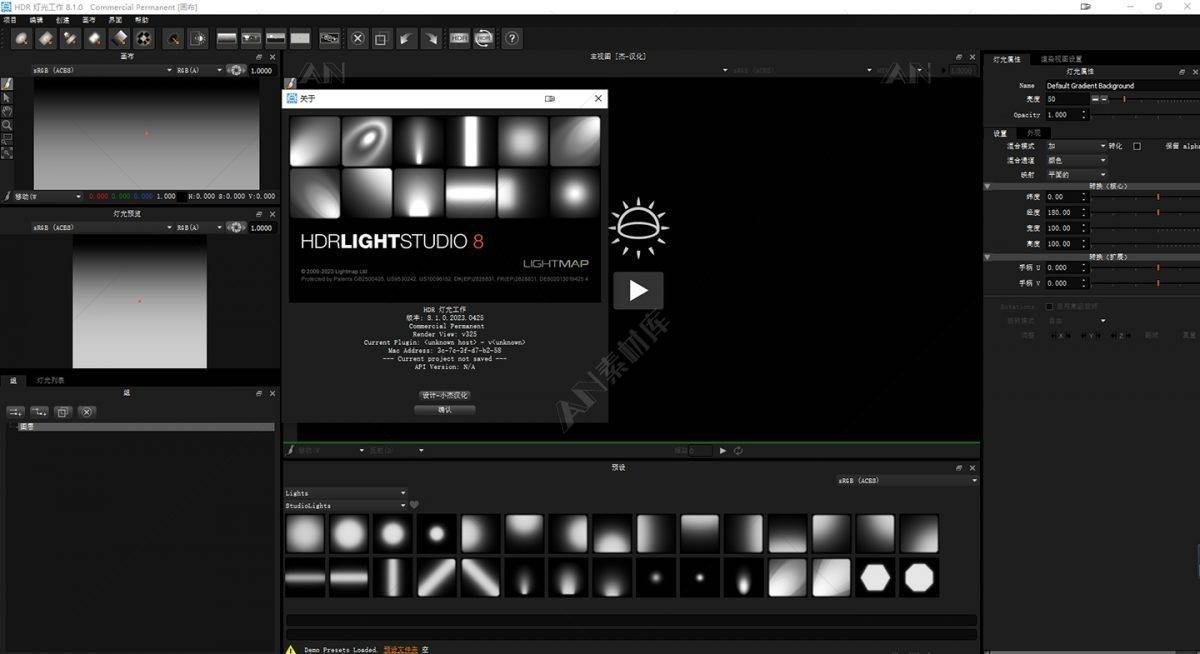Open the StudioLights preset dropdown
Image resolution: width=1200 pixels, height=654 pixels.
pyautogui.click(x=345, y=505)
